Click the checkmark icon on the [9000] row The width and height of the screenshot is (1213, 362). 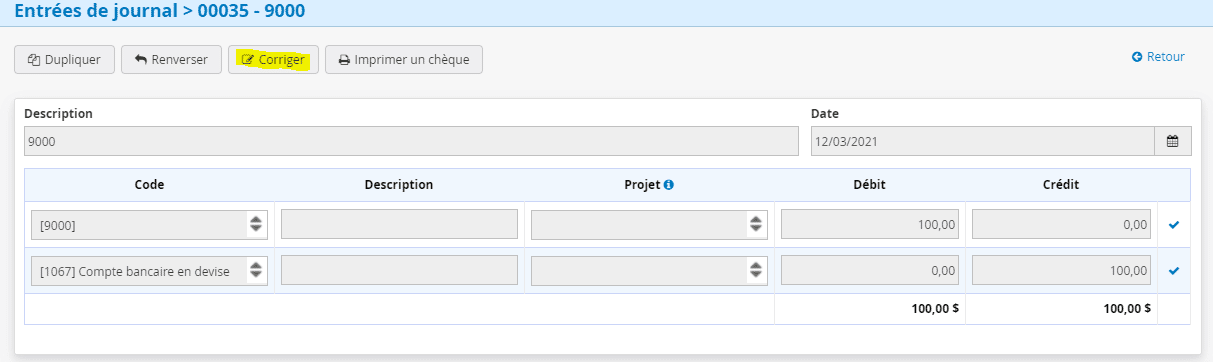pyautogui.click(x=1174, y=225)
